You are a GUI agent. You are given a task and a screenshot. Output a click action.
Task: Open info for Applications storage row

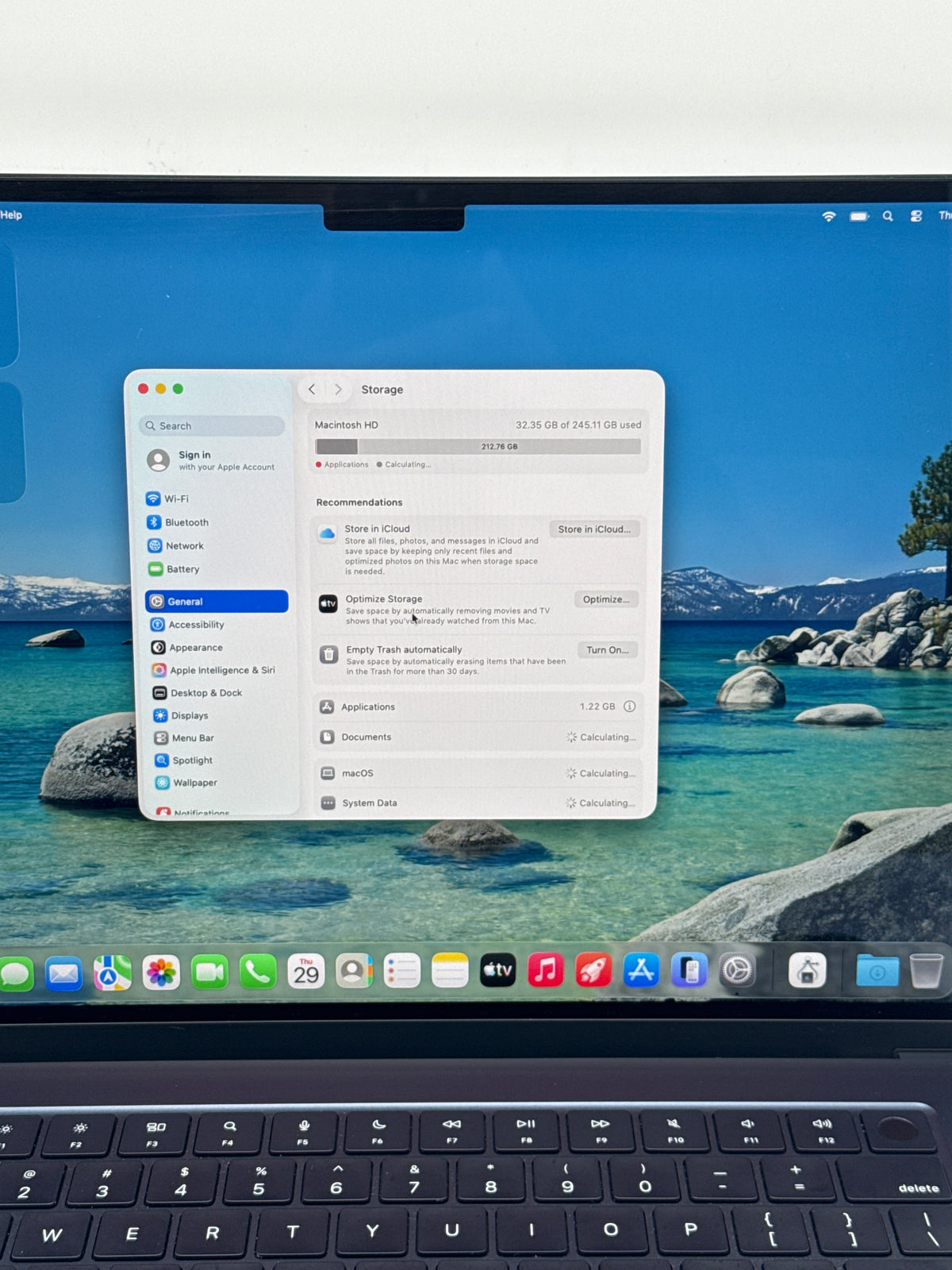coord(629,706)
